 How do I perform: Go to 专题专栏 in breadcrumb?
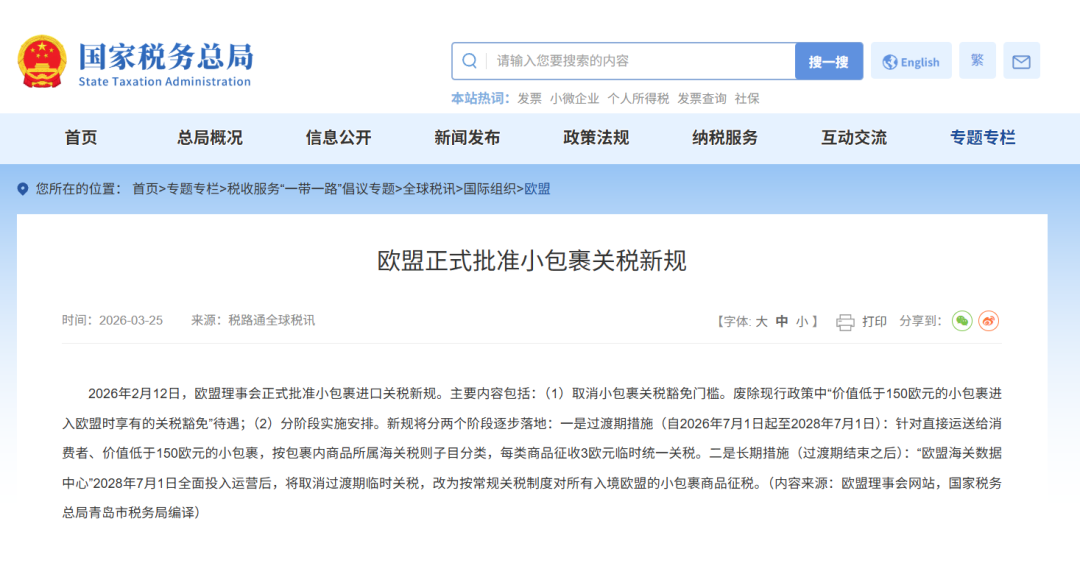click(x=193, y=189)
